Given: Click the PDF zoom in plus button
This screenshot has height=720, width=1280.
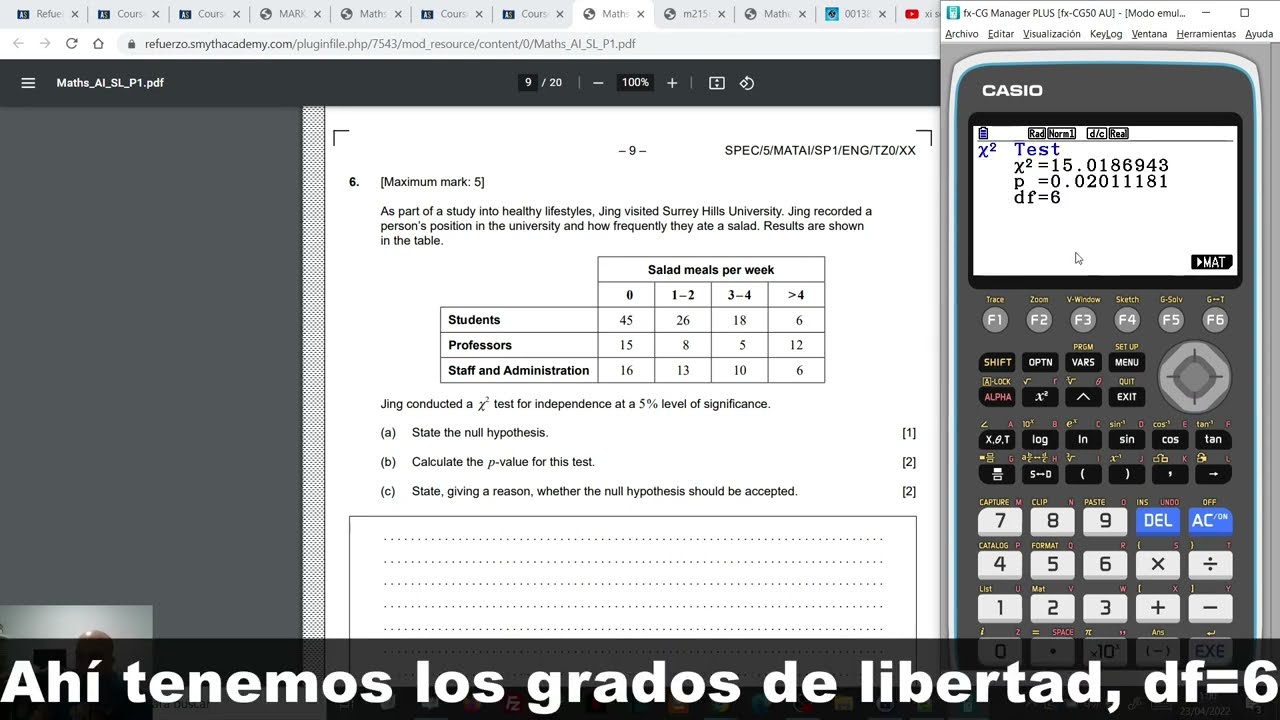Looking at the screenshot, I should pyautogui.click(x=672, y=83).
